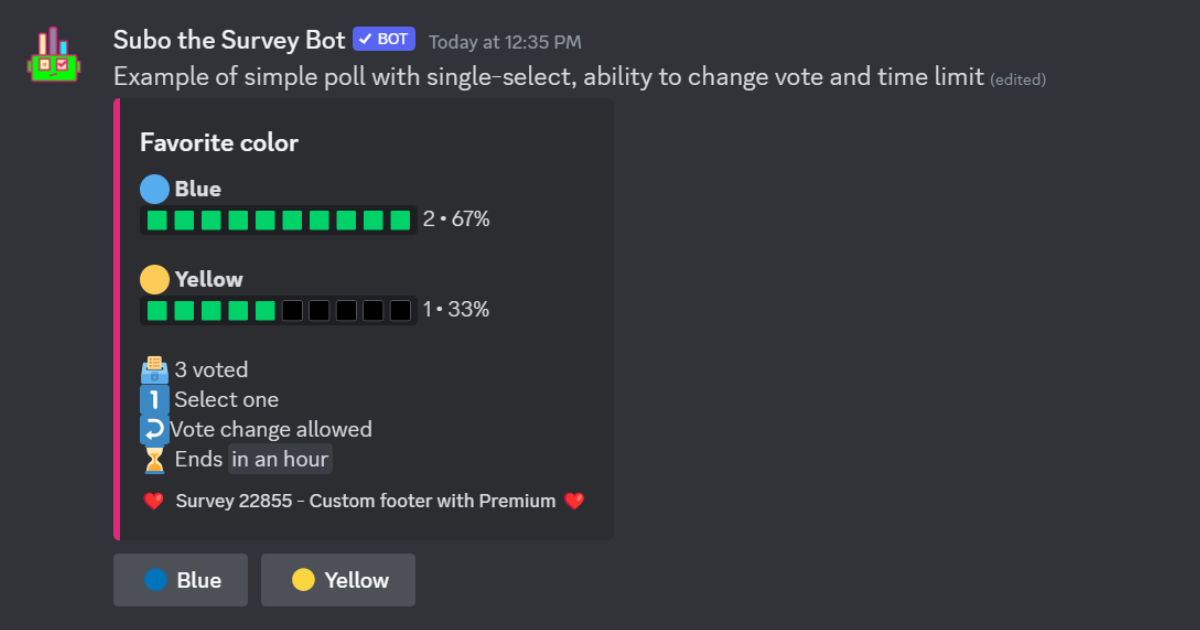Click the Blue green progress bar

point(279,220)
